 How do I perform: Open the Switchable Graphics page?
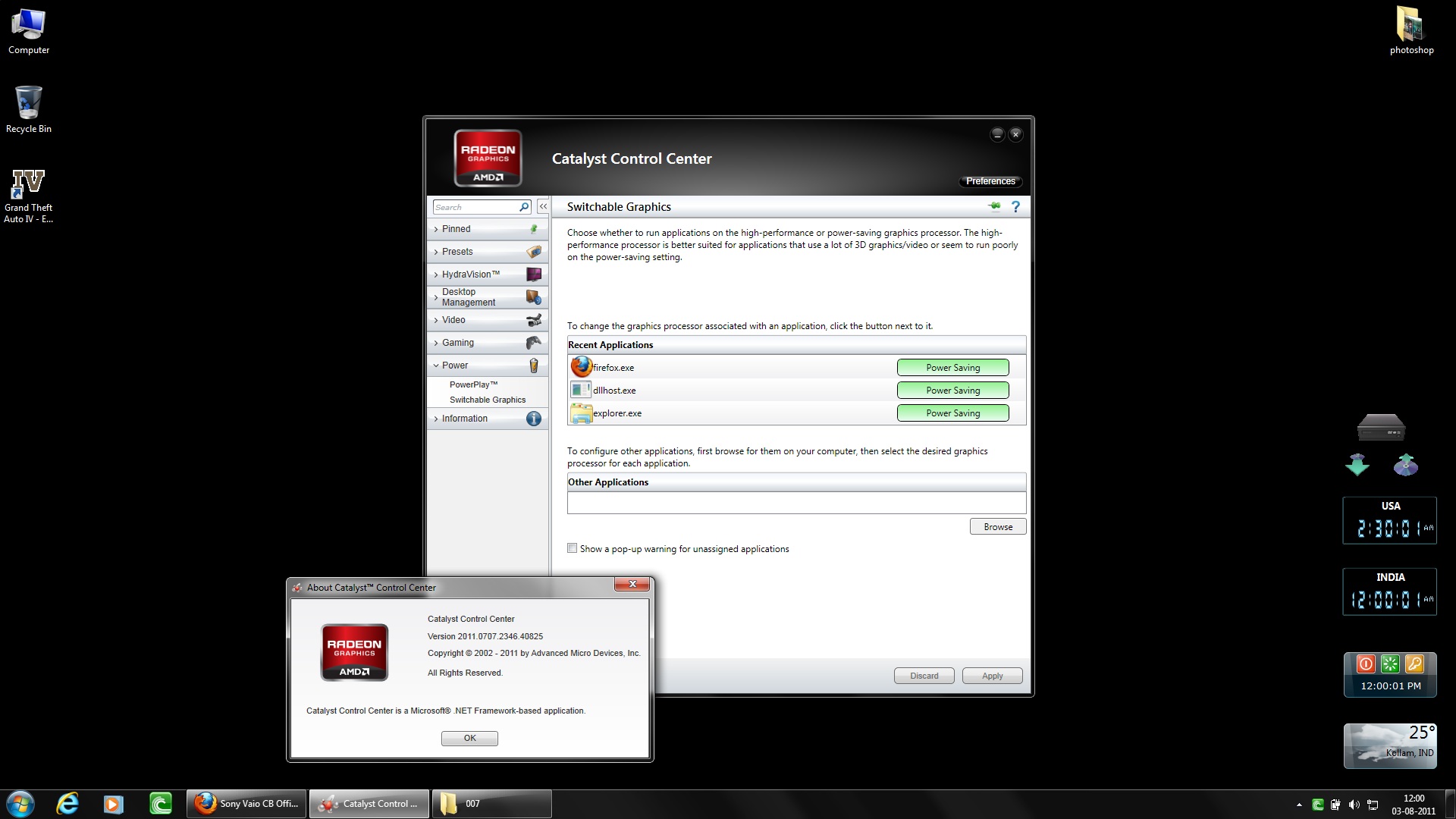pos(487,400)
